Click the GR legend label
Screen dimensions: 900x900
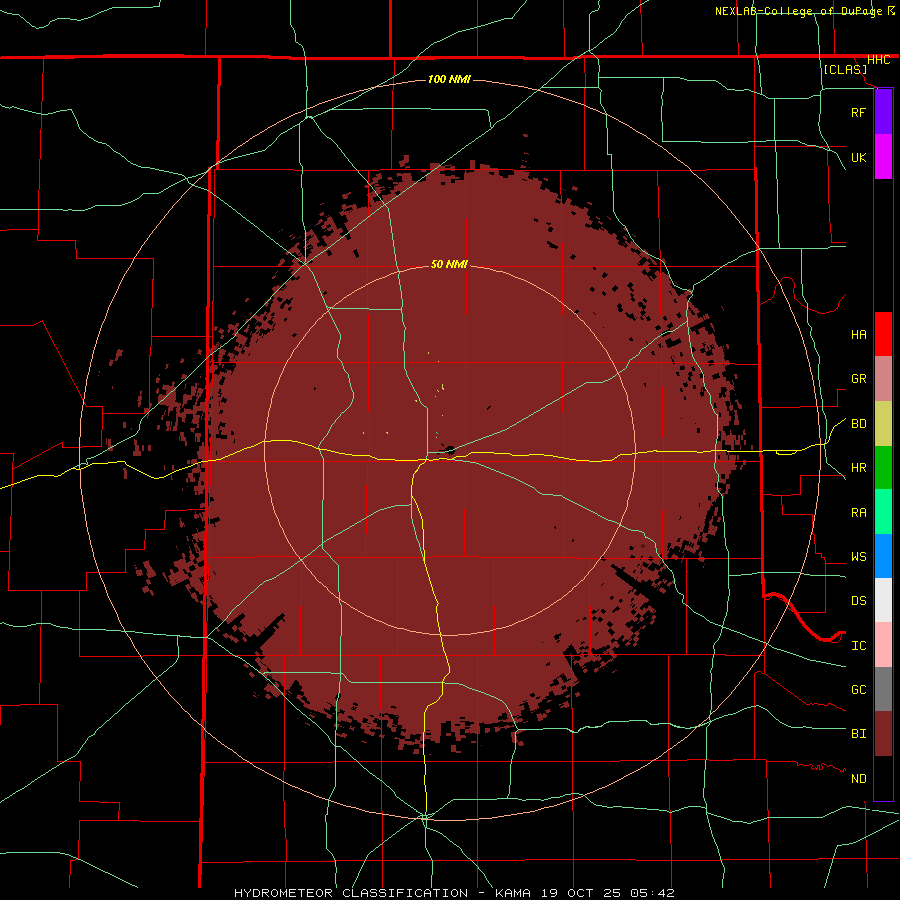(x=858, y=379)
